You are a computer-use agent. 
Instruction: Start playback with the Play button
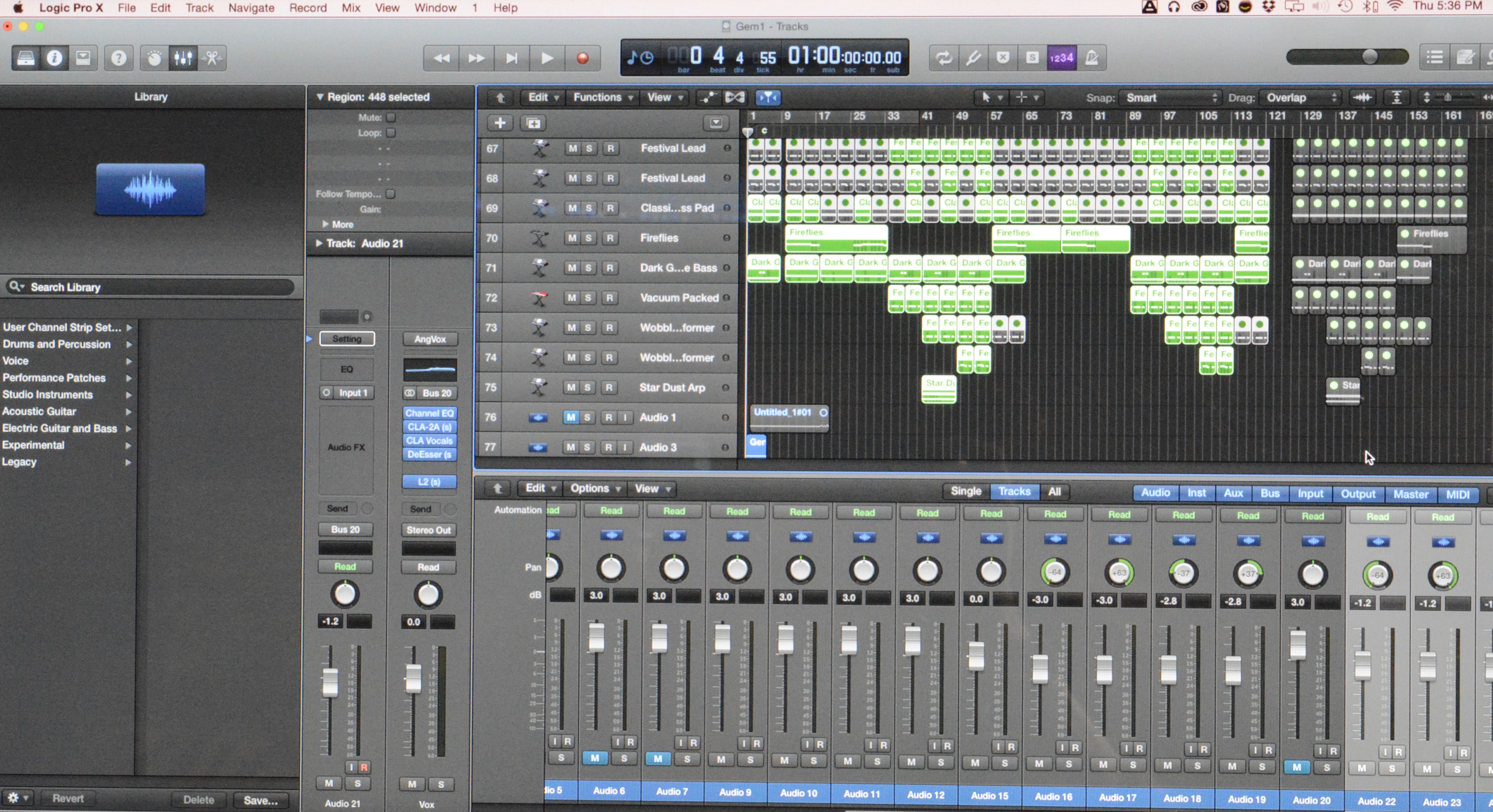(547, 58)
